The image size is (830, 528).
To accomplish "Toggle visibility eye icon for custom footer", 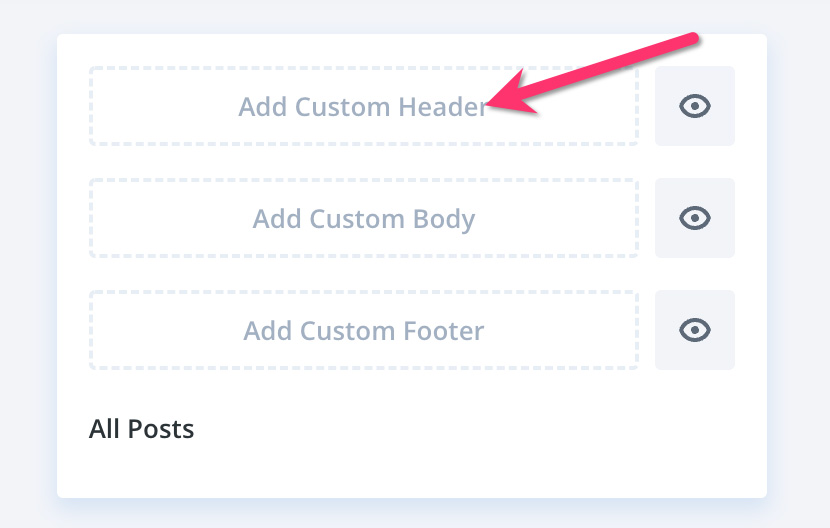I will (694, 330).
